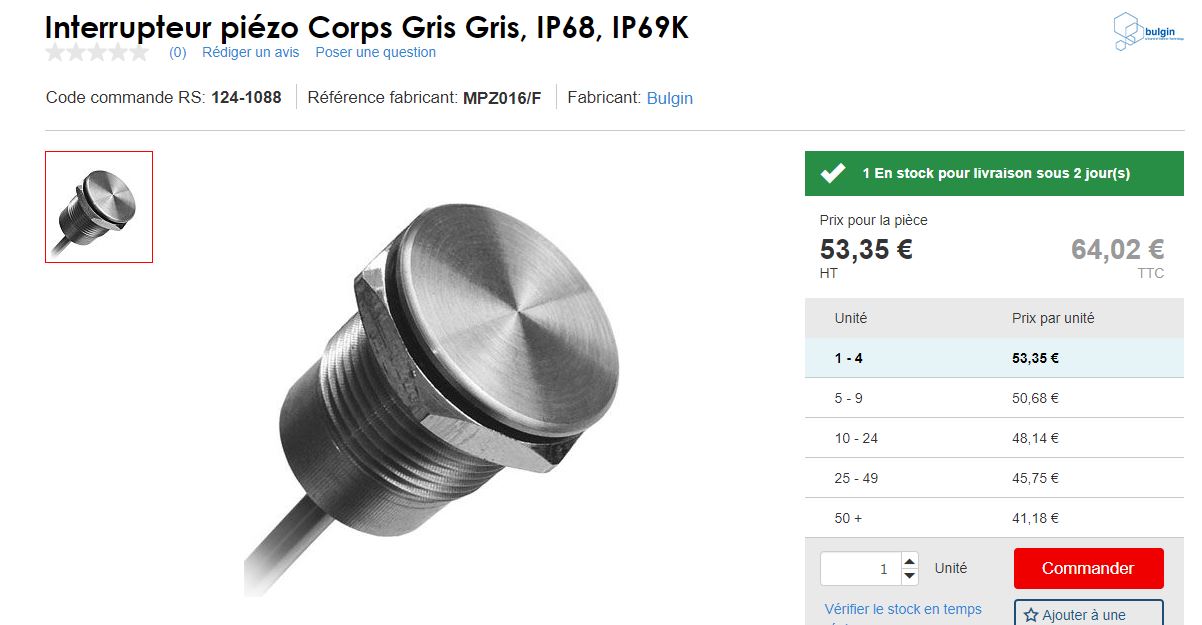Open the Rédiger un avis link
The image size is (1202, 625).
pyautogui.click(x=250, y=52)
